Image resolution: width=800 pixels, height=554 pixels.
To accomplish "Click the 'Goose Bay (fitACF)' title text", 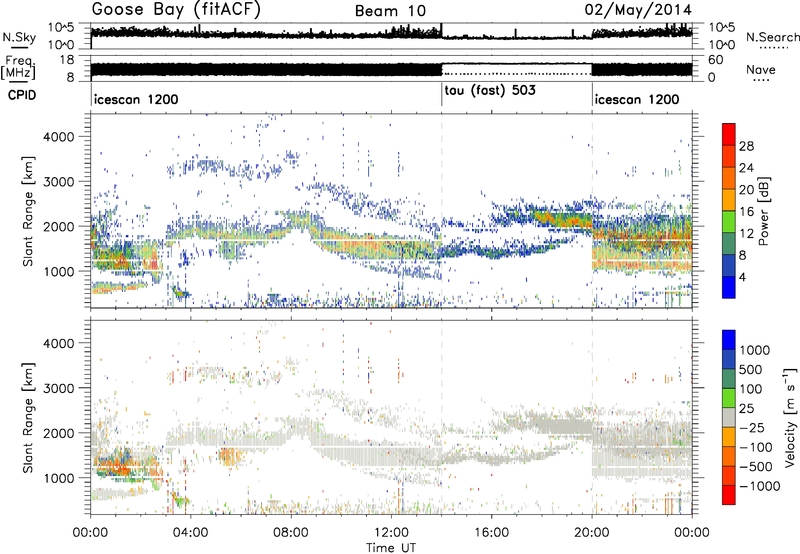I will pyautogui.click(x=176, y=10).
